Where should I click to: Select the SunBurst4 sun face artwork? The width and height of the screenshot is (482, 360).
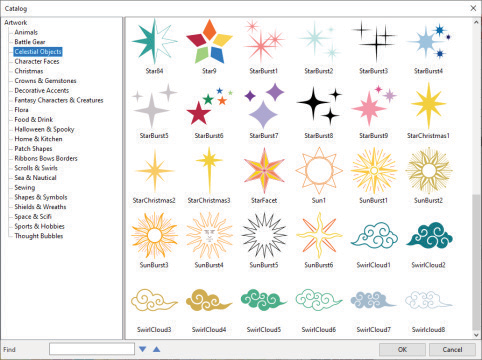click(x=209, y=235)
